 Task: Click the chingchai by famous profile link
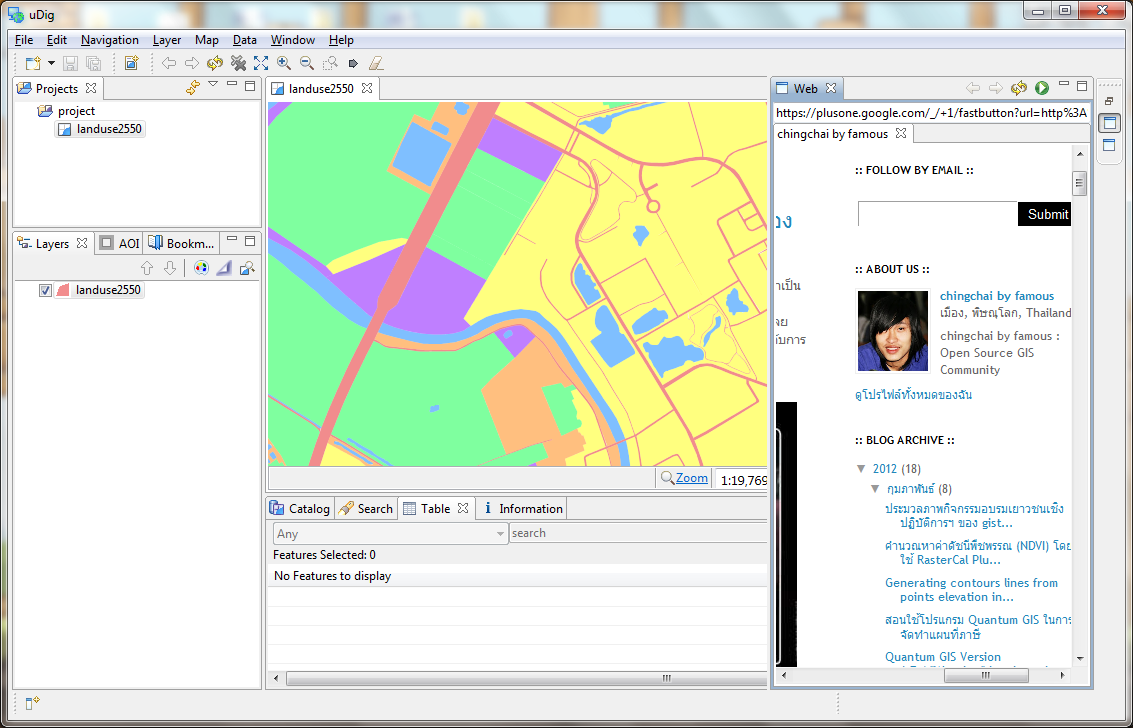tap(996, 295)
